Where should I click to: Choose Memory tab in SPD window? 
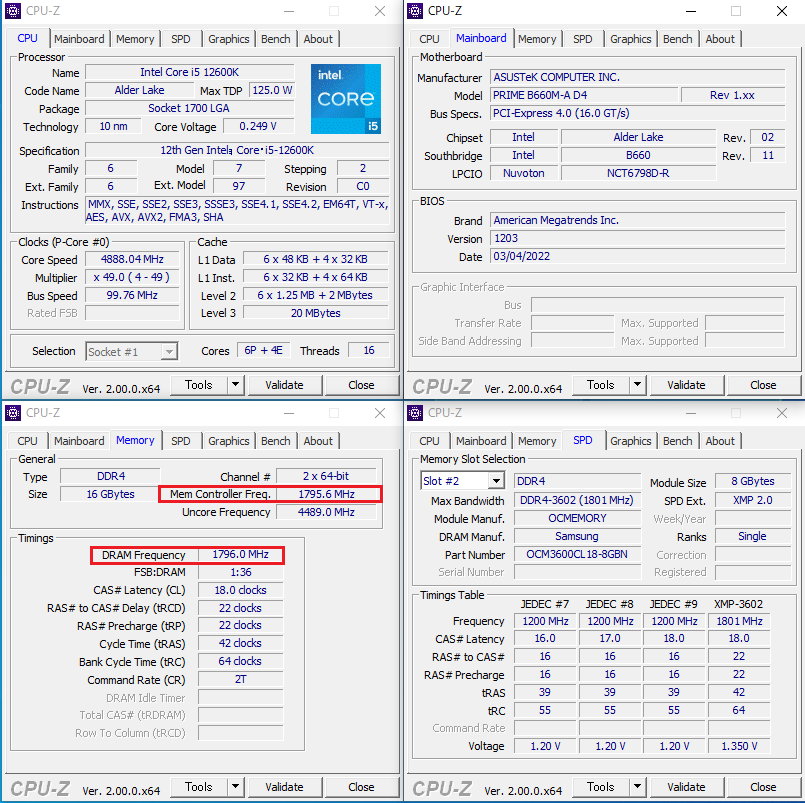pos(537,441)
